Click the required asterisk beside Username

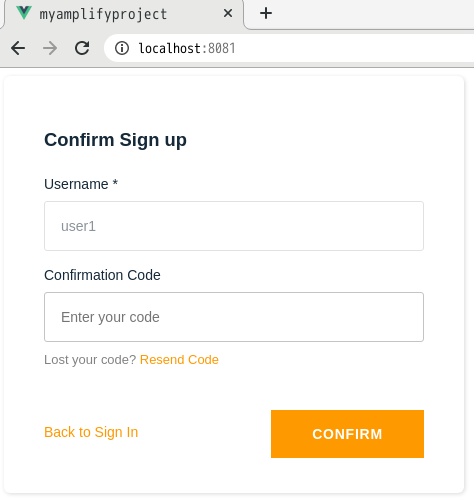tap(115, 183)
